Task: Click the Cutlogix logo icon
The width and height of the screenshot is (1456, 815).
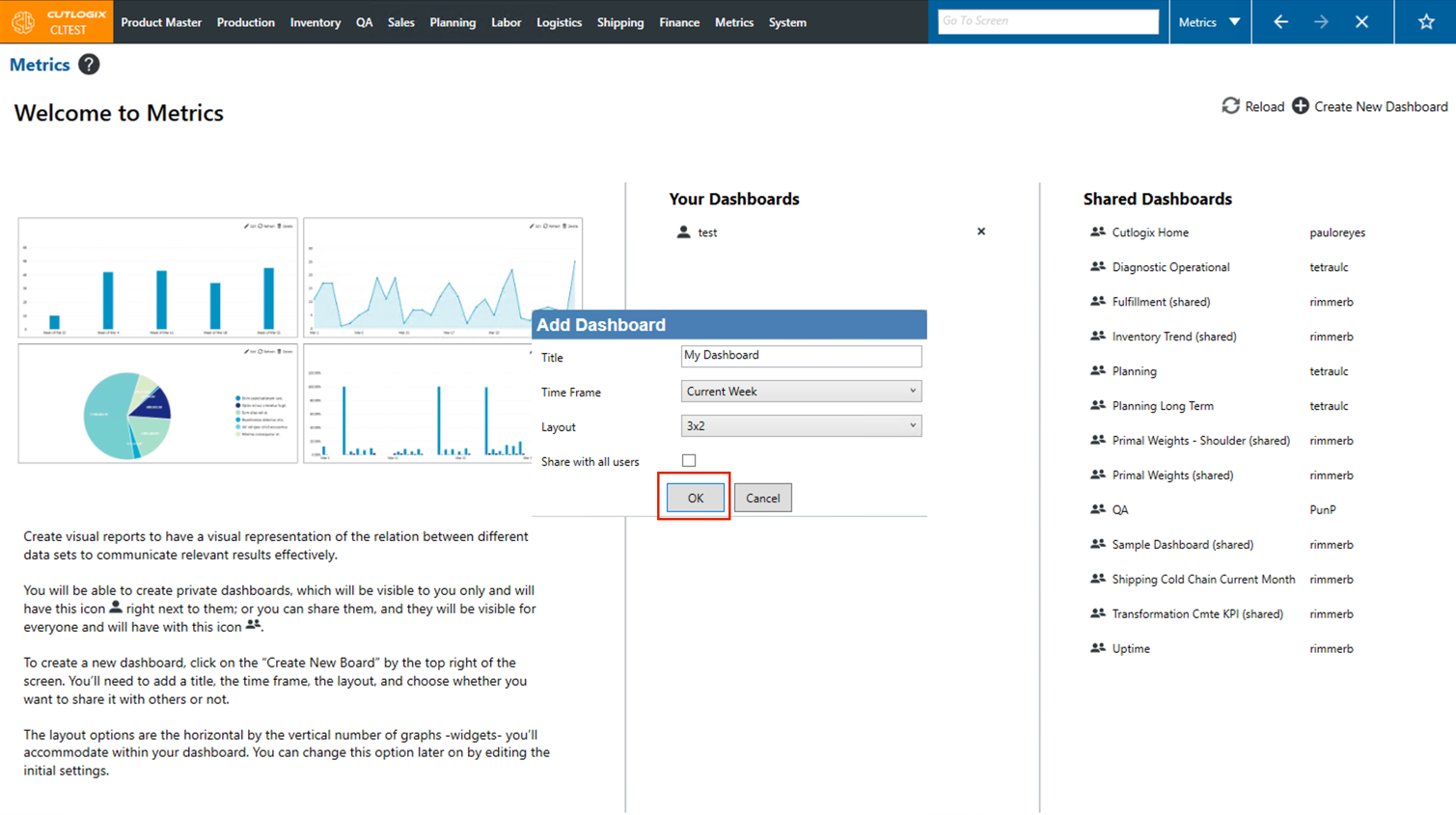Action: (23, 21)
